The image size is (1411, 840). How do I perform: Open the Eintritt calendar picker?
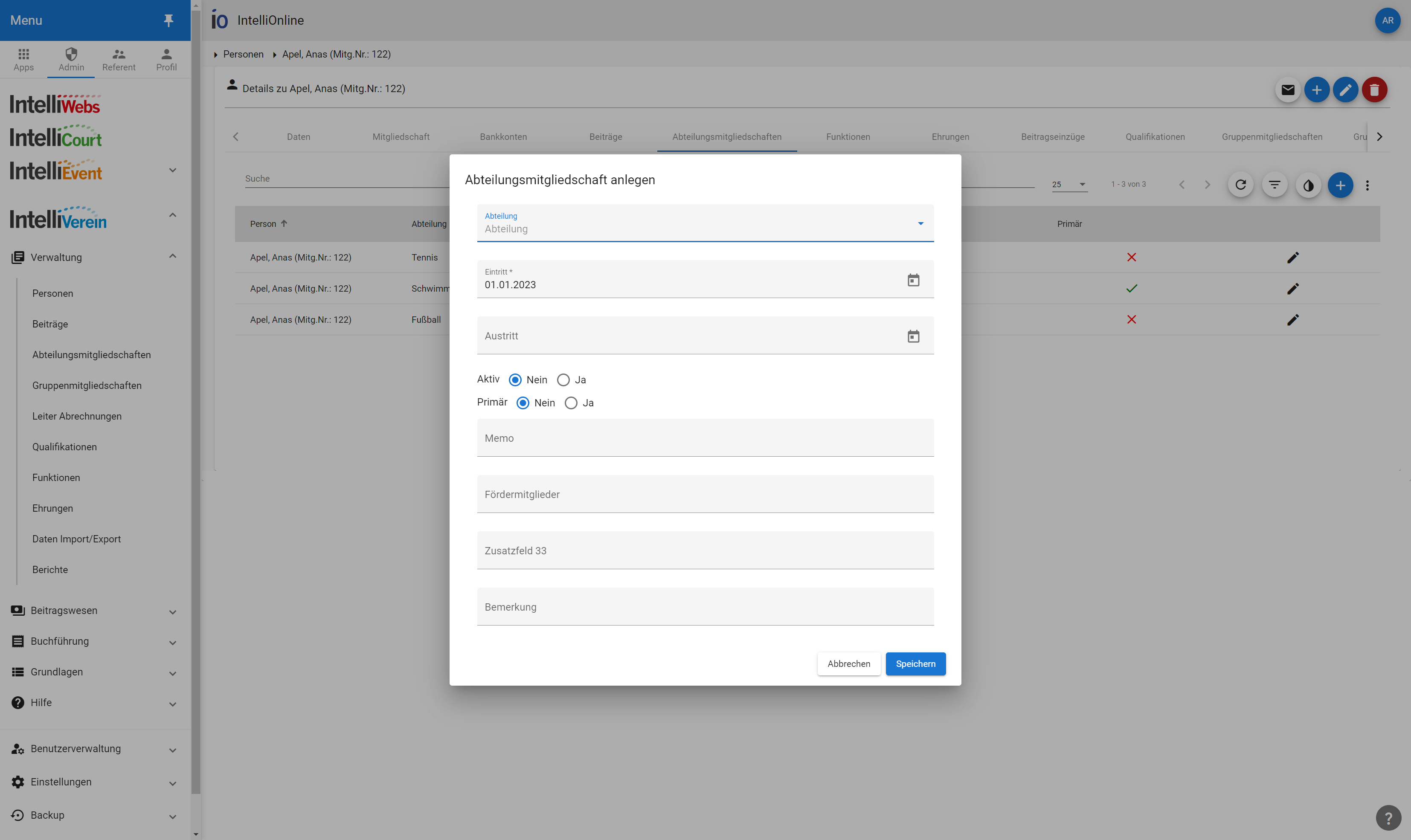pos(913,280)
